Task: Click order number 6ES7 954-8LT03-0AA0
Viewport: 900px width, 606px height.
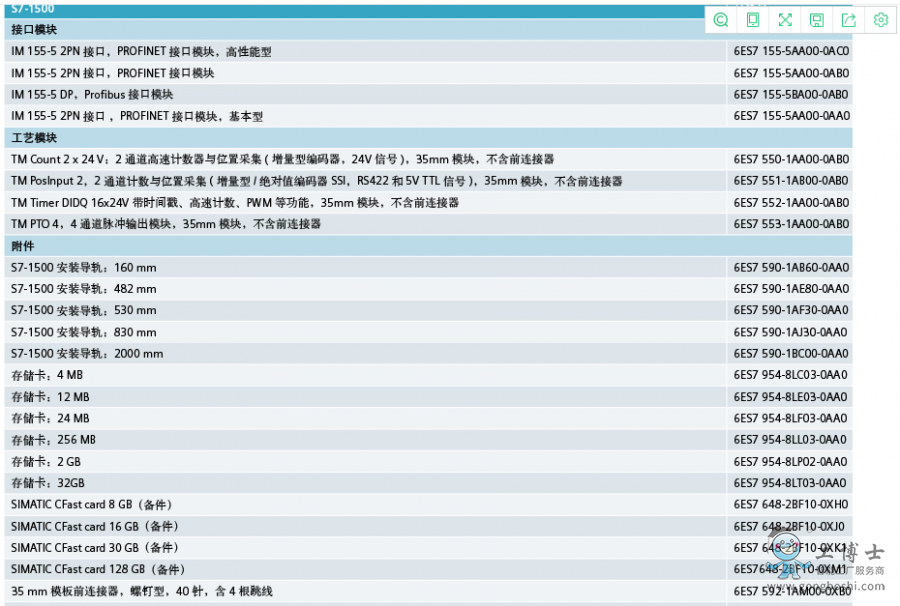Action: [790, 483]
